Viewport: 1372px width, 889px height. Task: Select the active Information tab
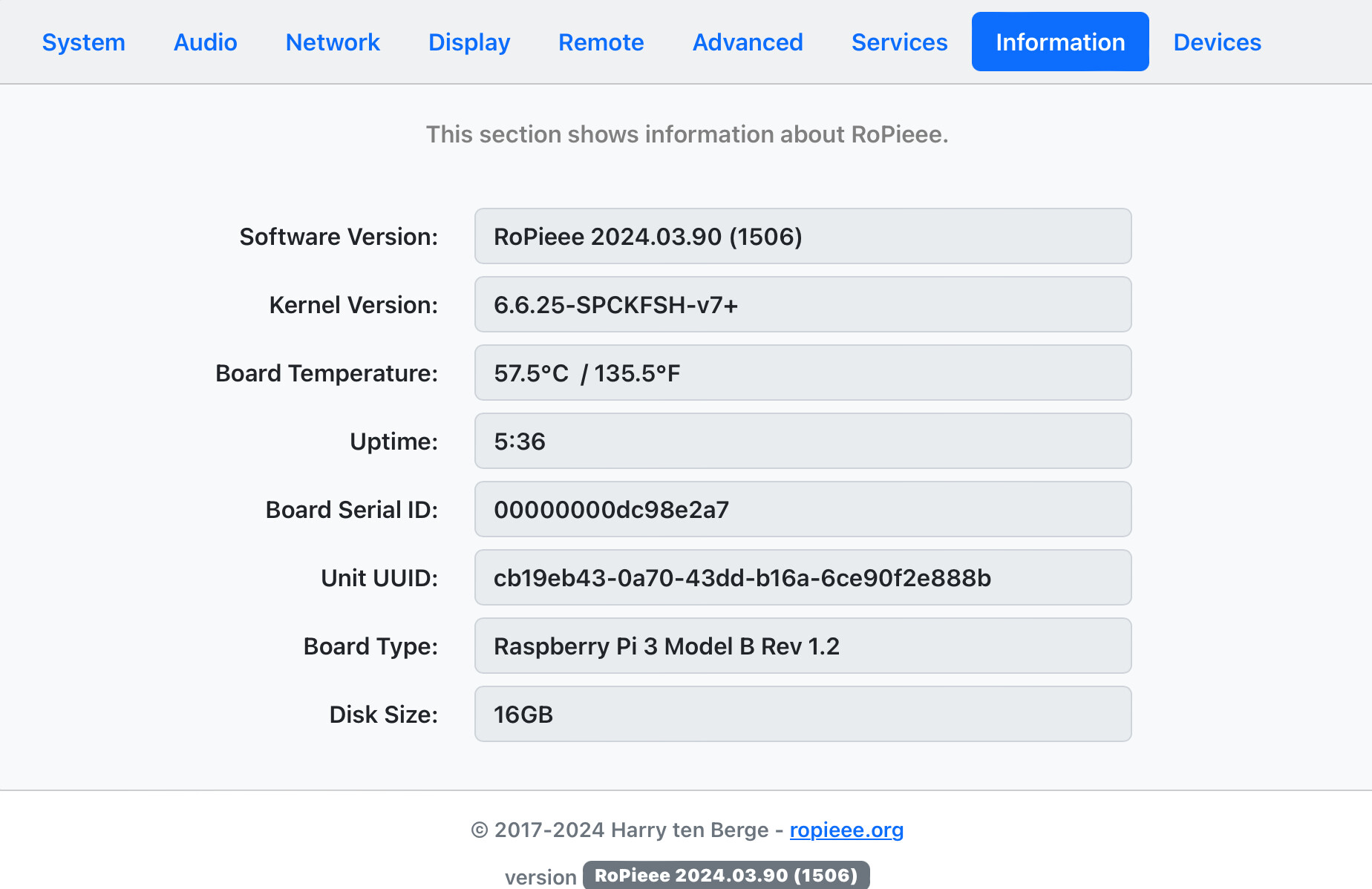tap(1060, 42)
